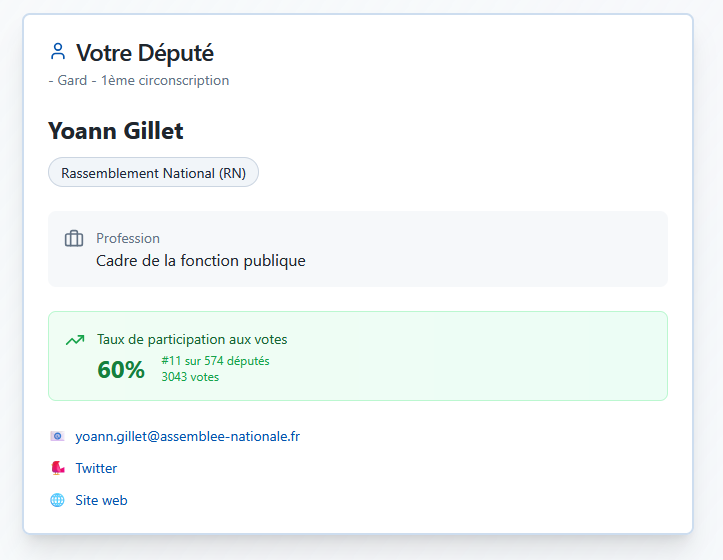The width and height of the screenshot is (723, 560).
Task: Click the 60% participation figure
Action: (x=121, y=370)
